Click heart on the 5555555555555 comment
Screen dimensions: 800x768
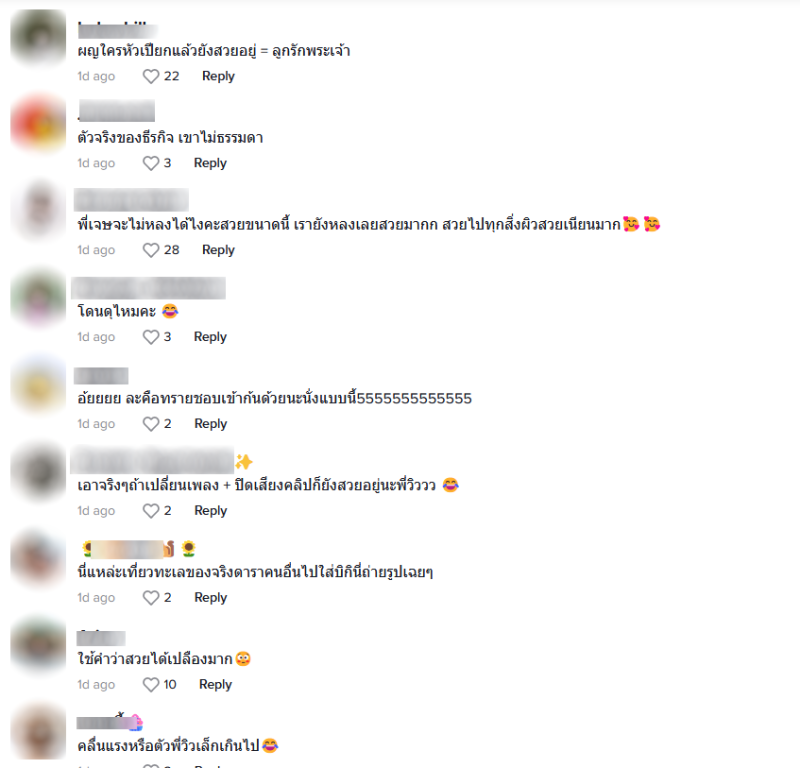coord(151,424)
